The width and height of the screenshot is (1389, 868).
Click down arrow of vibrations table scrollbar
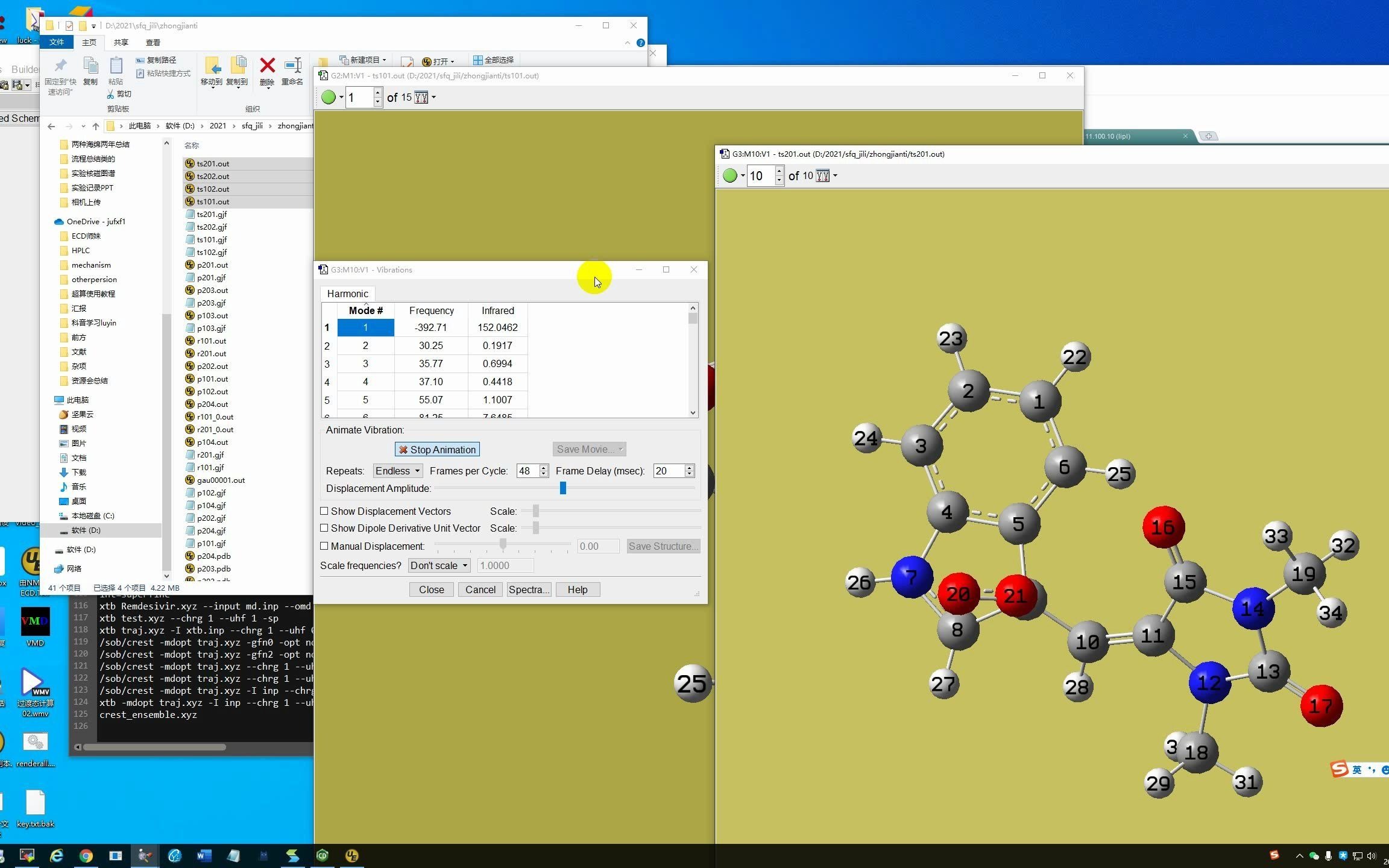tap(693, 413)
